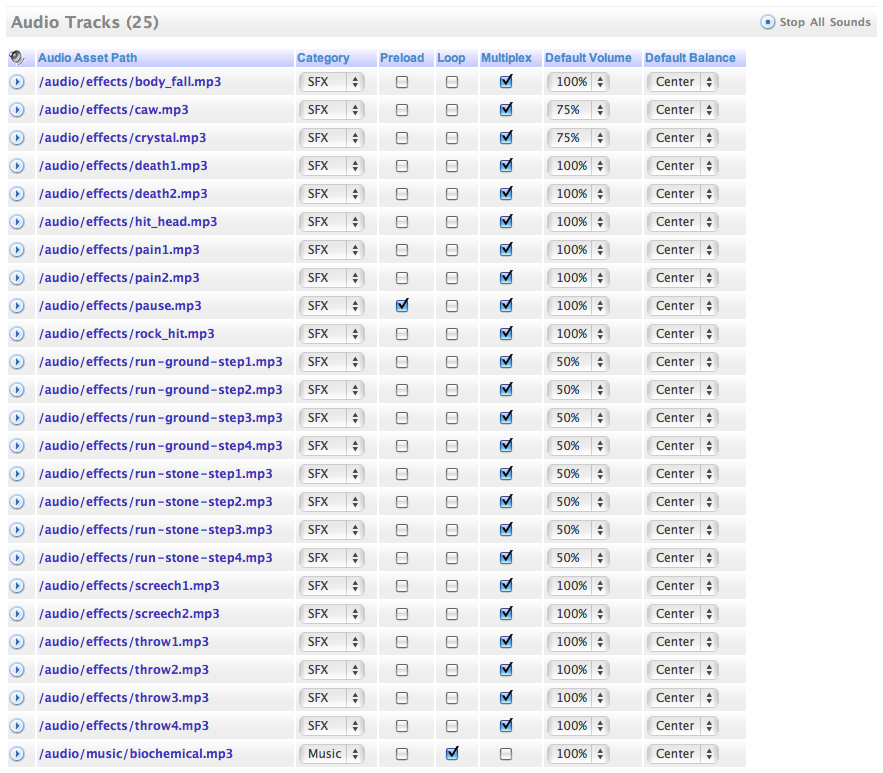Uncheck Preload for pause.mp3

pos(402,306)
